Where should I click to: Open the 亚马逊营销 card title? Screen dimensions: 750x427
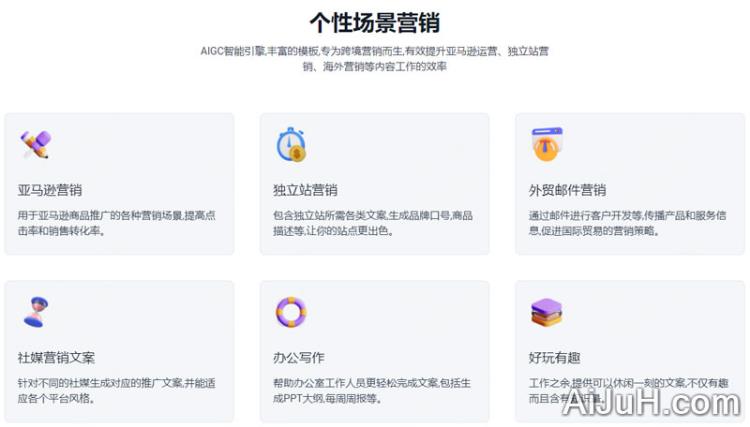click(50, 190)
